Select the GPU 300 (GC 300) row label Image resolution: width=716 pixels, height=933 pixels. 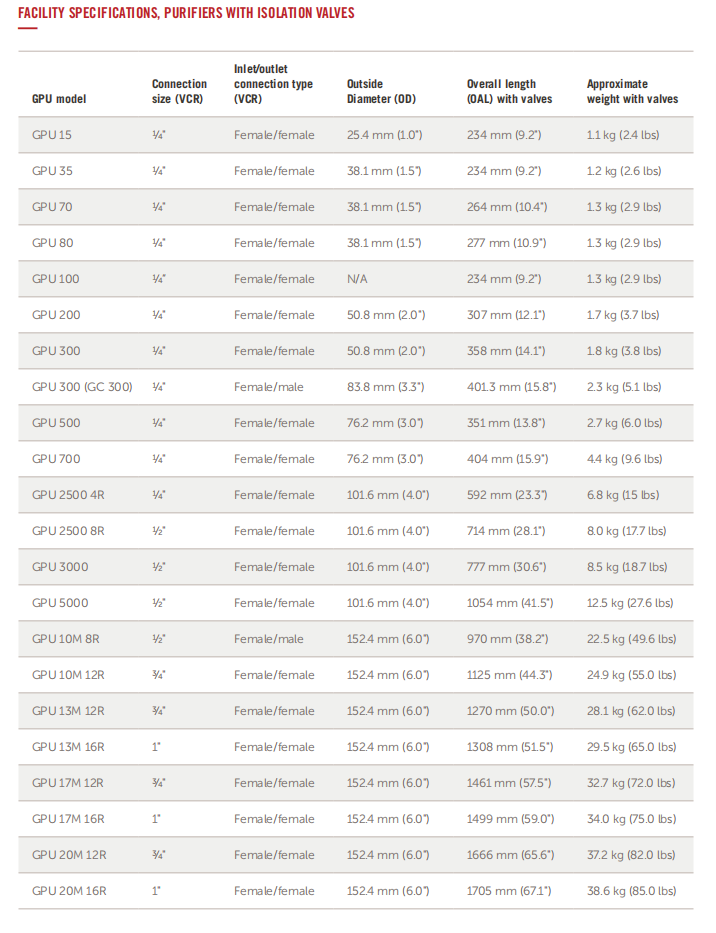(x=82, y=387)
